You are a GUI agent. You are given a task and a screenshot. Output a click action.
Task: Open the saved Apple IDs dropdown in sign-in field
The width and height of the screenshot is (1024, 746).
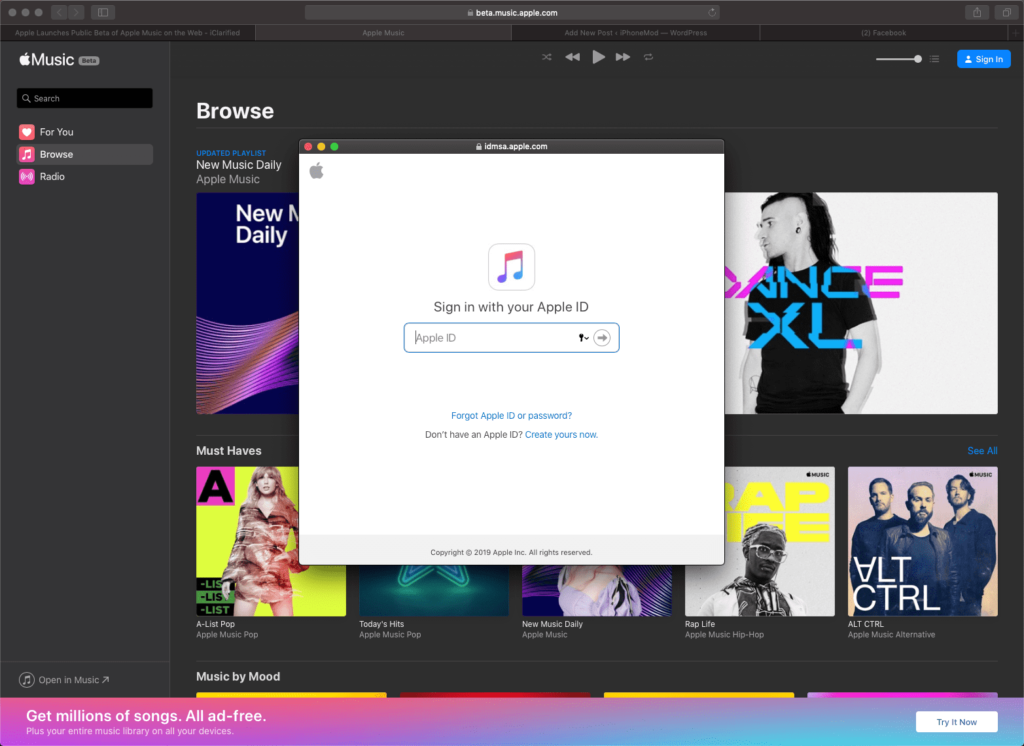coord(583,338)
